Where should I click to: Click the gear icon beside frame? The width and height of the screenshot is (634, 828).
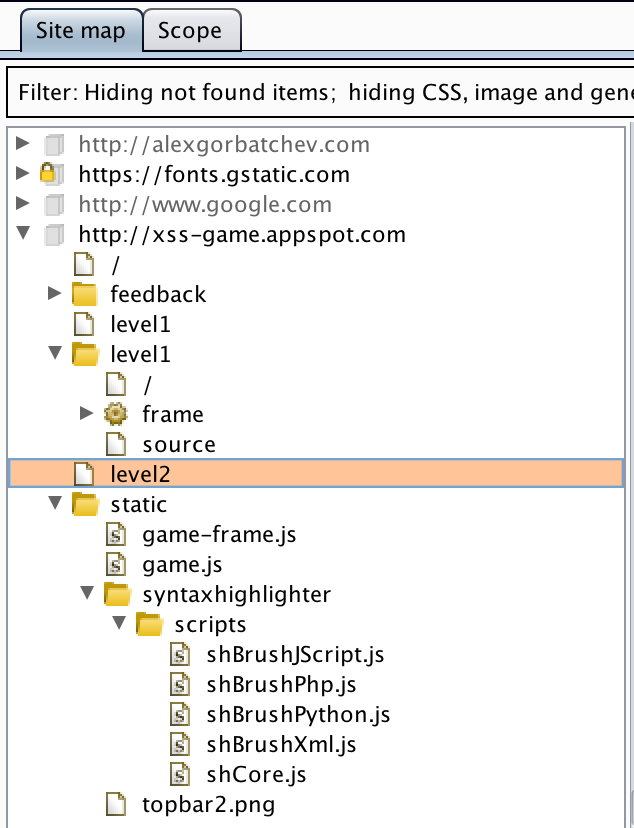[x=117, y=414]
